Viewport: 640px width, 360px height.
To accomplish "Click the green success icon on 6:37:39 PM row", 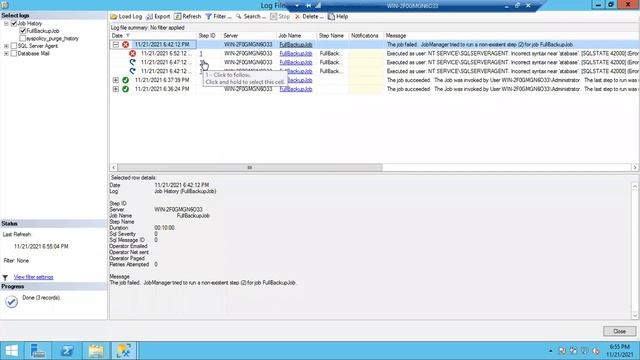I will tap(126, 80).
